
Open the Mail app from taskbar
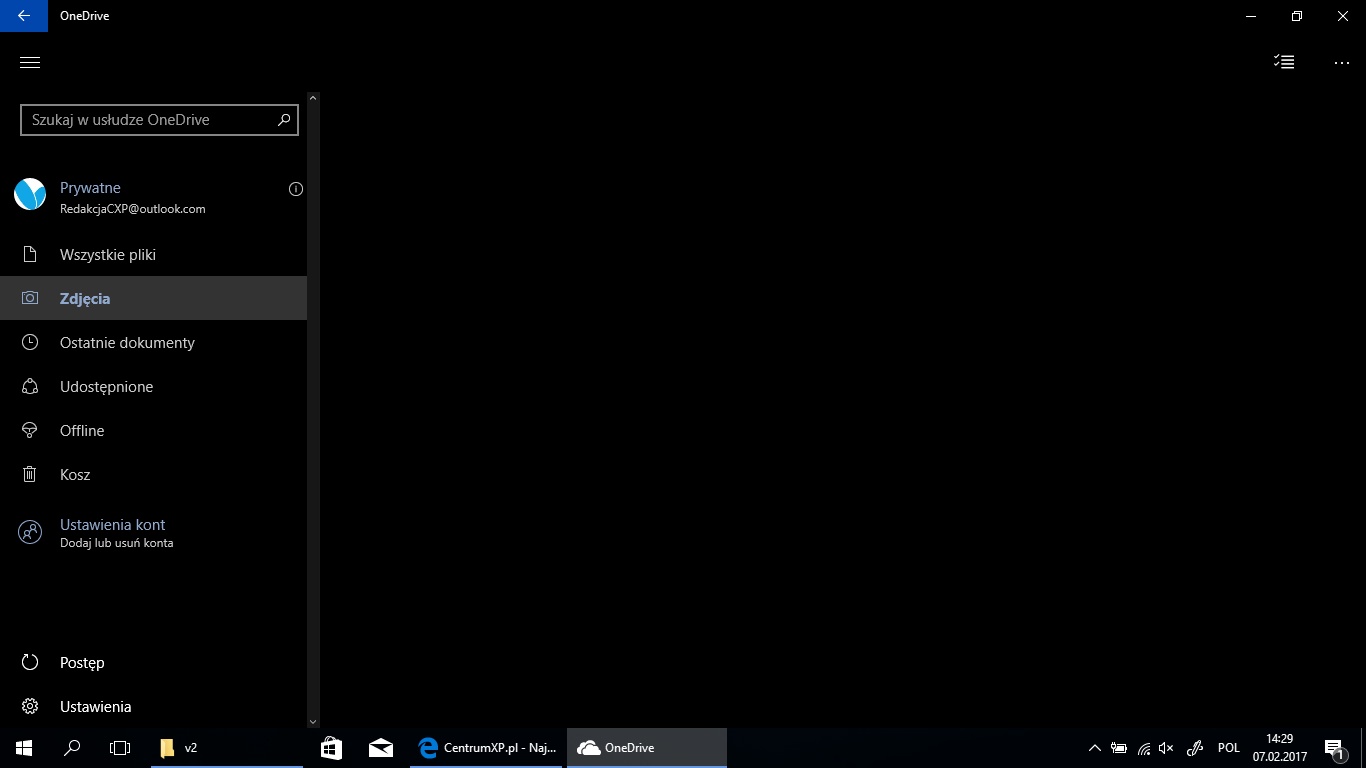(x=380, y=748)
